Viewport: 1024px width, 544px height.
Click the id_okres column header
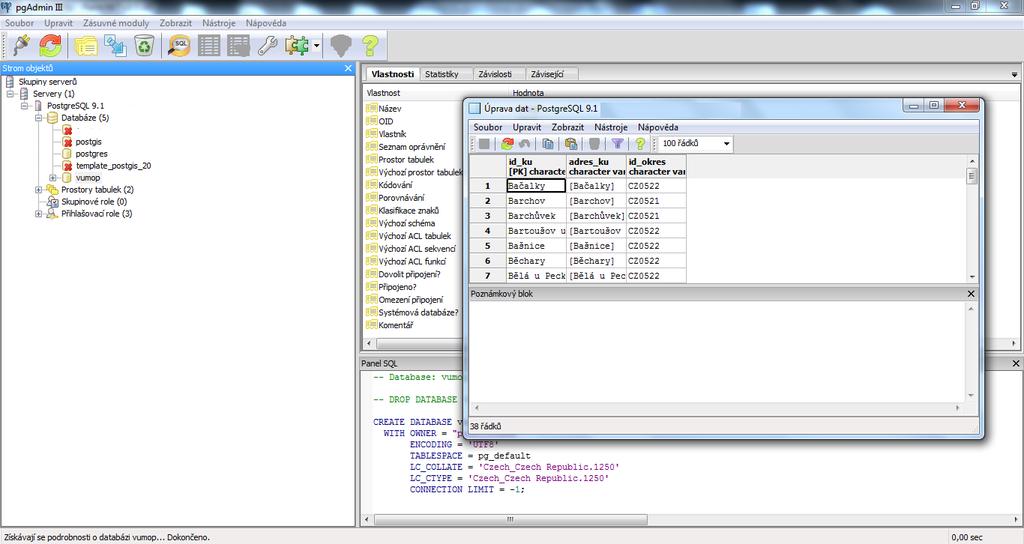(656, 167)
